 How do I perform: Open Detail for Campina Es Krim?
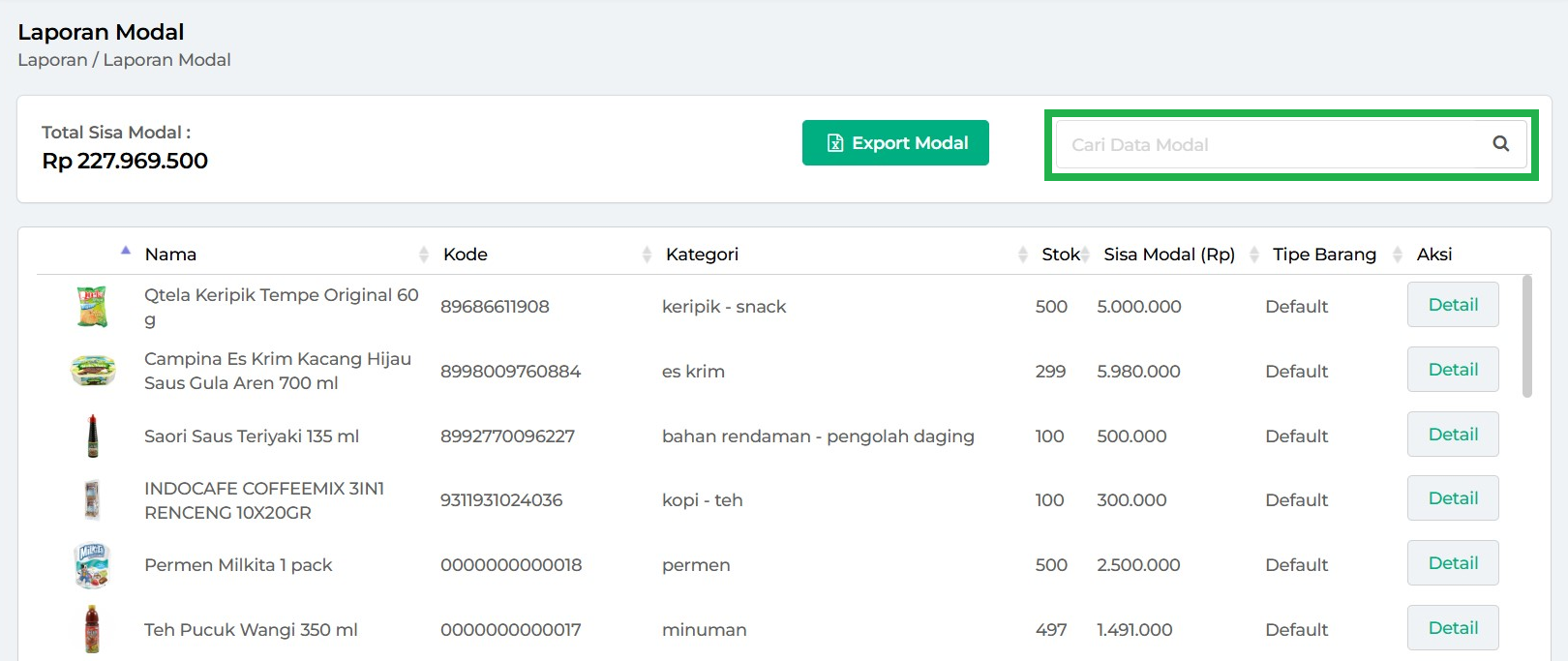coord(1452,370)
